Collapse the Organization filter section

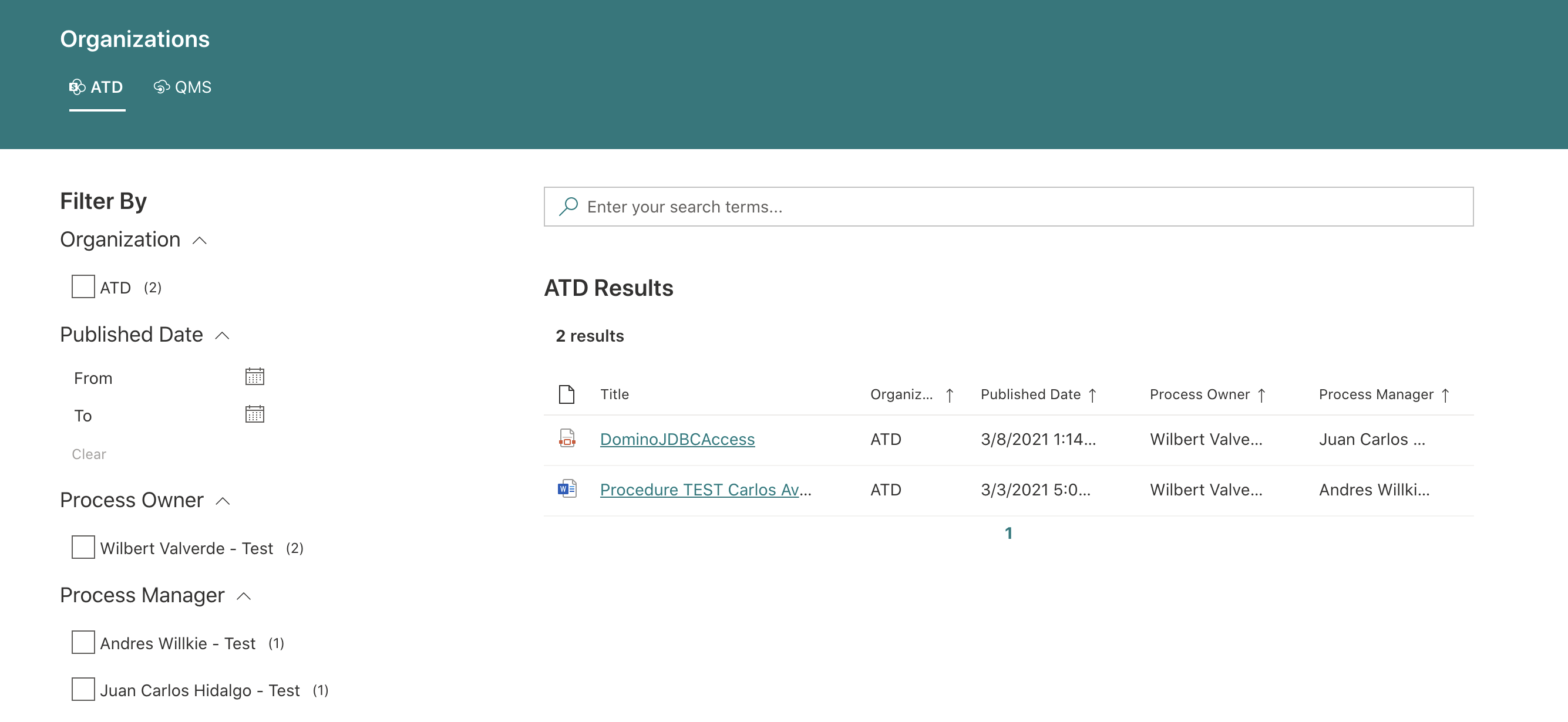pos(200,241)
